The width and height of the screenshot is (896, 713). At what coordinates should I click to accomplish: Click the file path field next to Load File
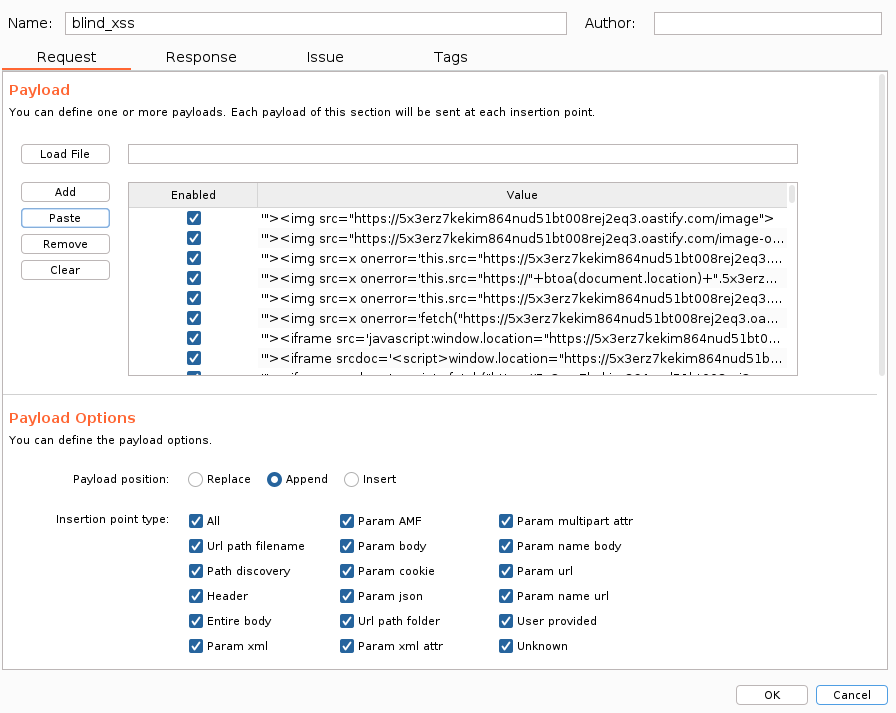462,154
